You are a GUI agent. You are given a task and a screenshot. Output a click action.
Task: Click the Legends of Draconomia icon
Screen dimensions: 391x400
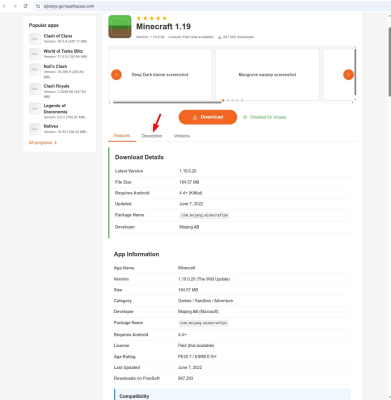35,109
